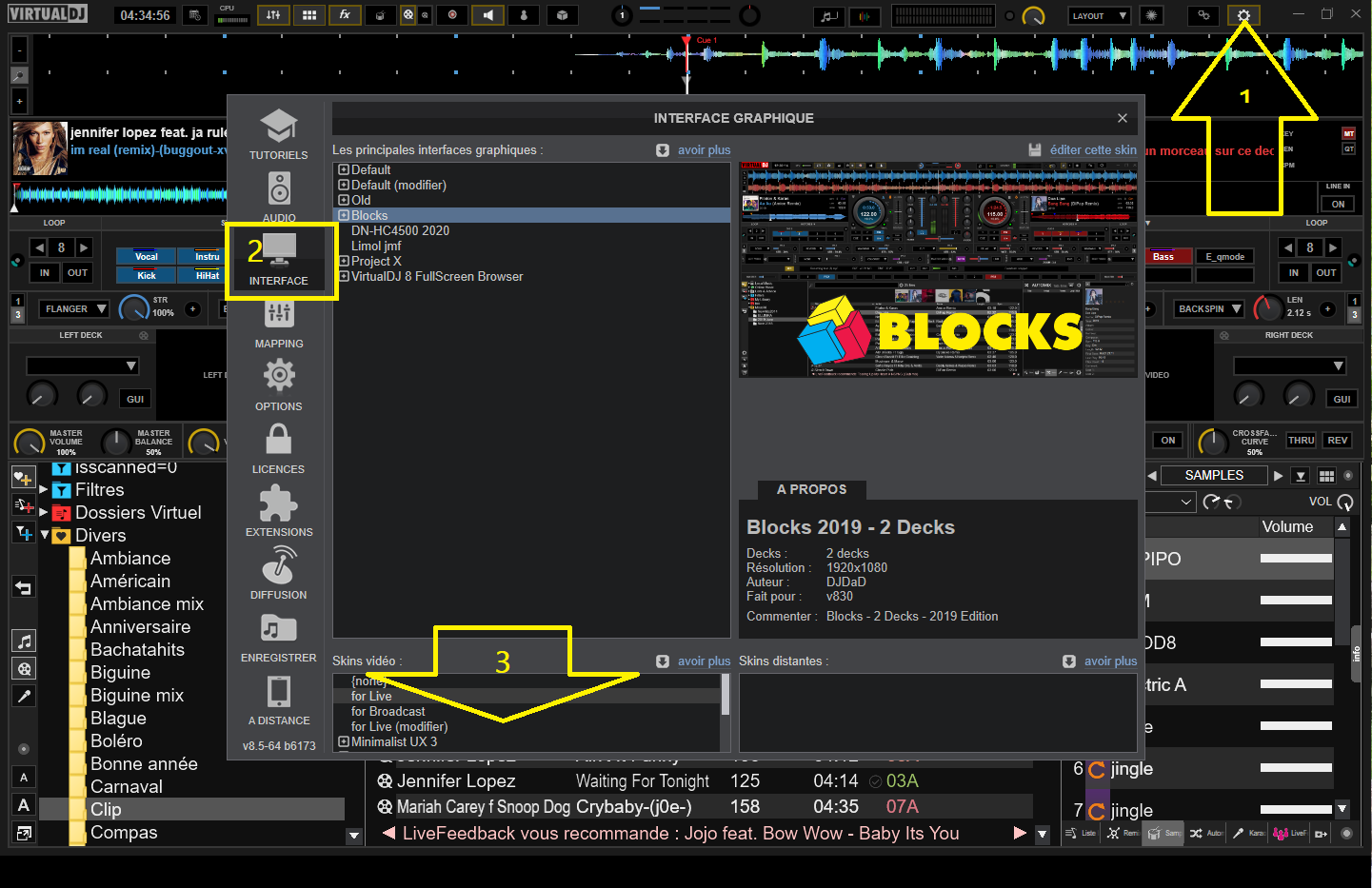Click the speaker icon in top toolbar
The width and height of the screenshot is (1372, 888).
click(x=487, y=15)
